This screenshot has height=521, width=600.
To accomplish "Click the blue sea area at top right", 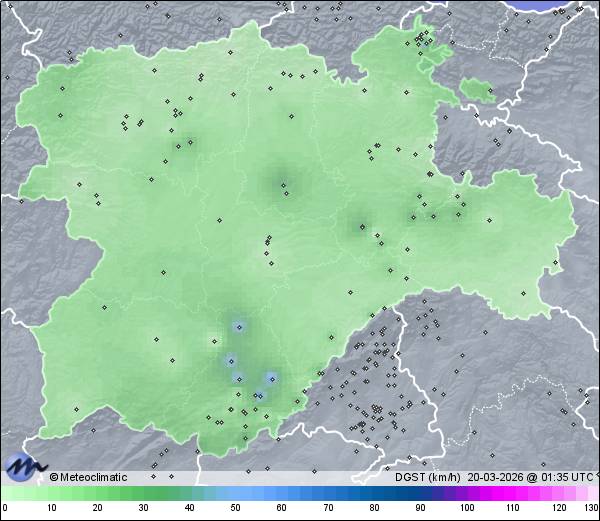I will 560,5.
